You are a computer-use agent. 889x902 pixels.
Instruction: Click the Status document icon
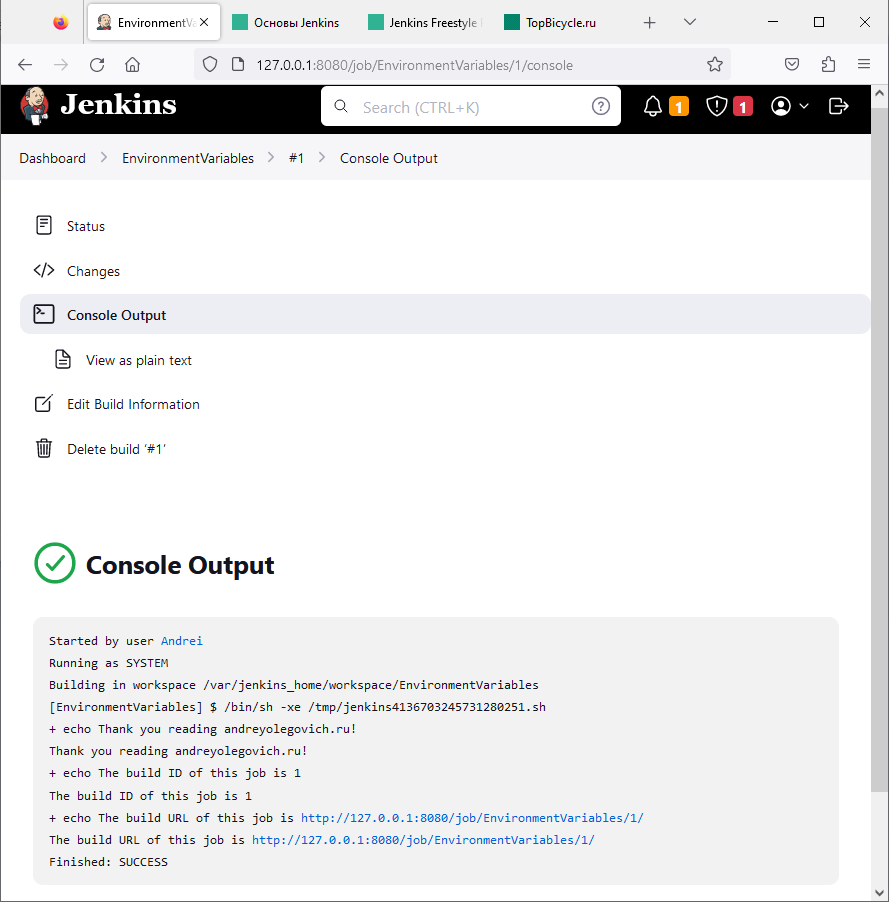pyautogui.click(x=44, y=226)
